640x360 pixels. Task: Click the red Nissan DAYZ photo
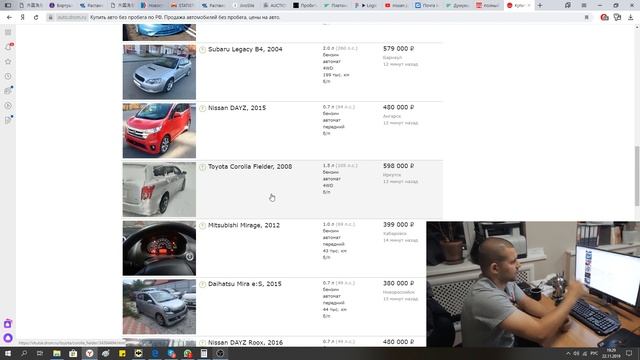click(x=159, y=131)
